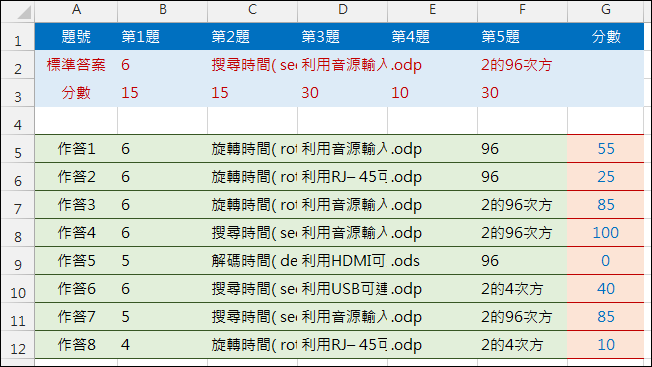Image resolution: width=652 pixels, height=367 pixels.
Task: Select score cell showing 10 in row 12
Action: click(x=605, y=345)
